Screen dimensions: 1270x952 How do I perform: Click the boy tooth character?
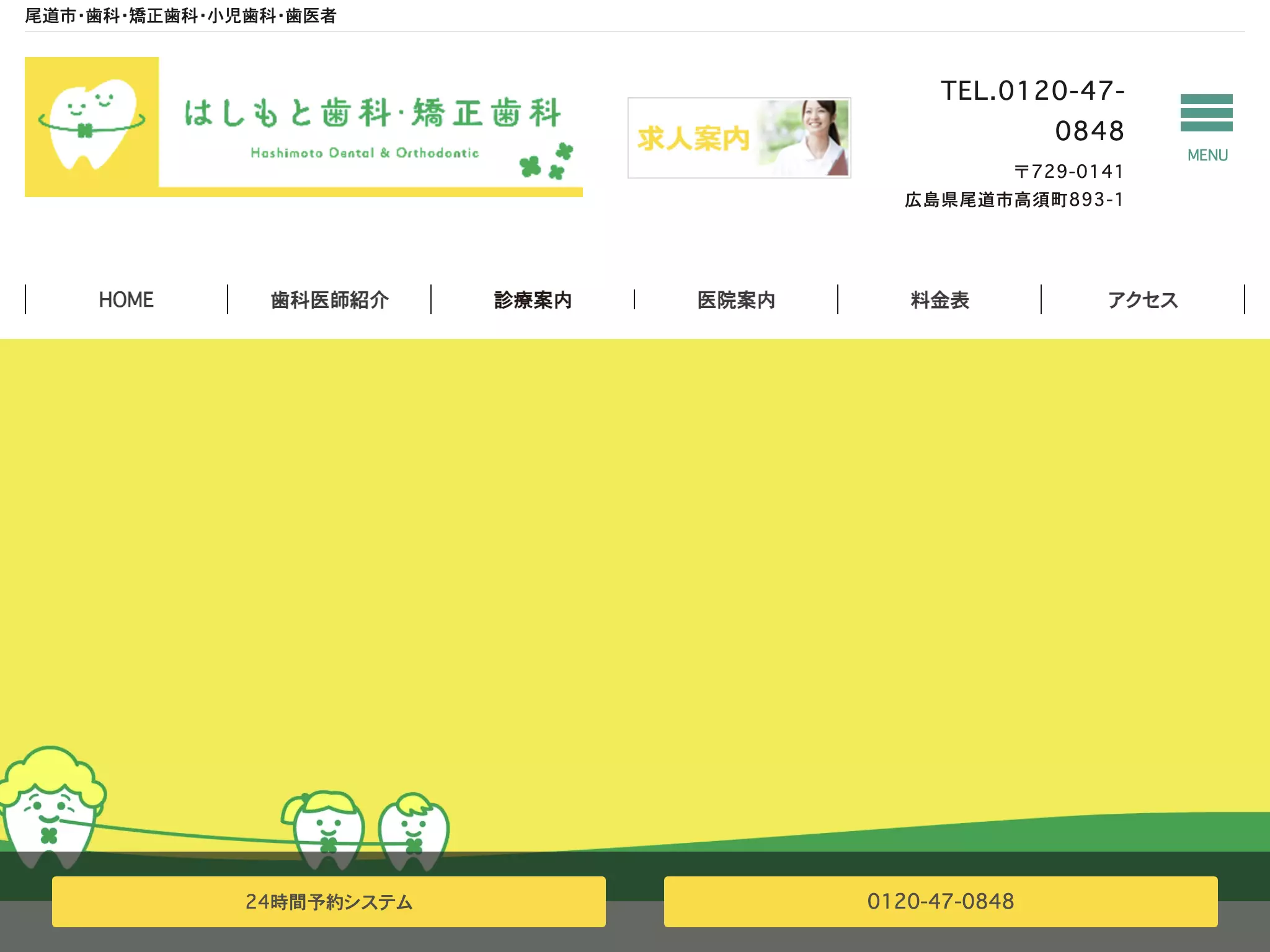click(x=414, y=831)
